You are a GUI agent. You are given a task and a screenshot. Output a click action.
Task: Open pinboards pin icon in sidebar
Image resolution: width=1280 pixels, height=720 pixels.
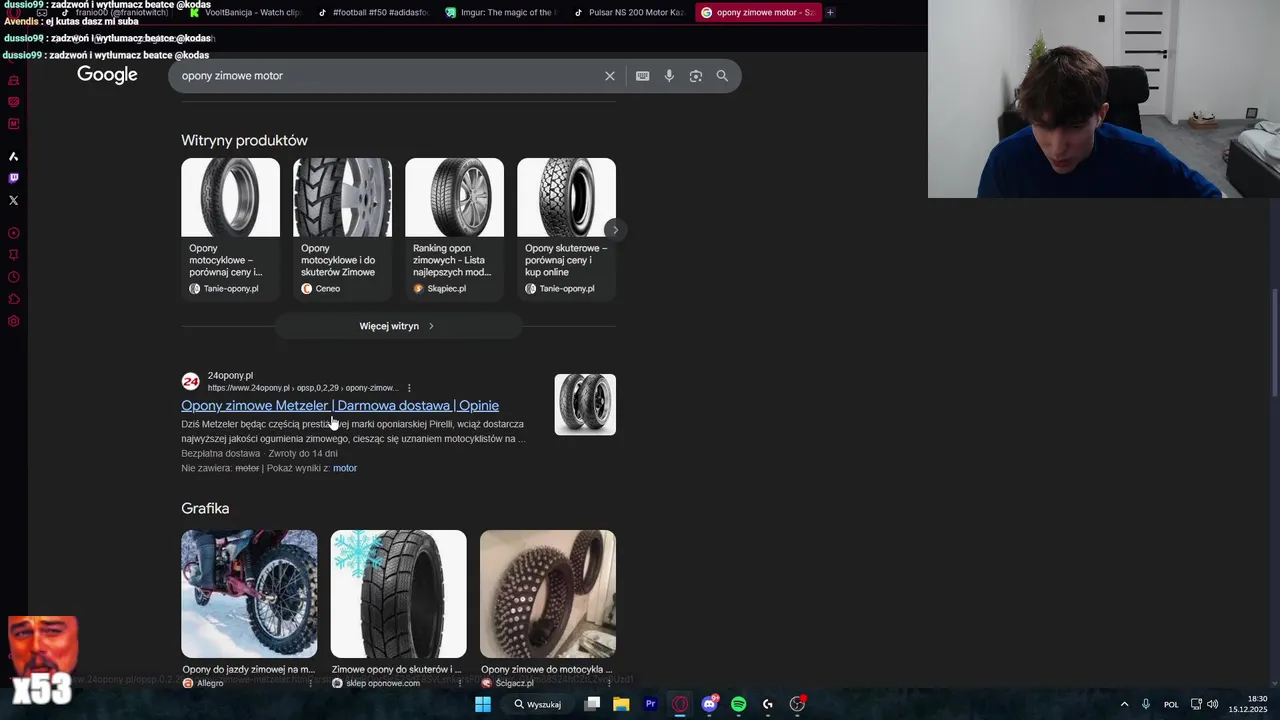click(x=13, y=255)
